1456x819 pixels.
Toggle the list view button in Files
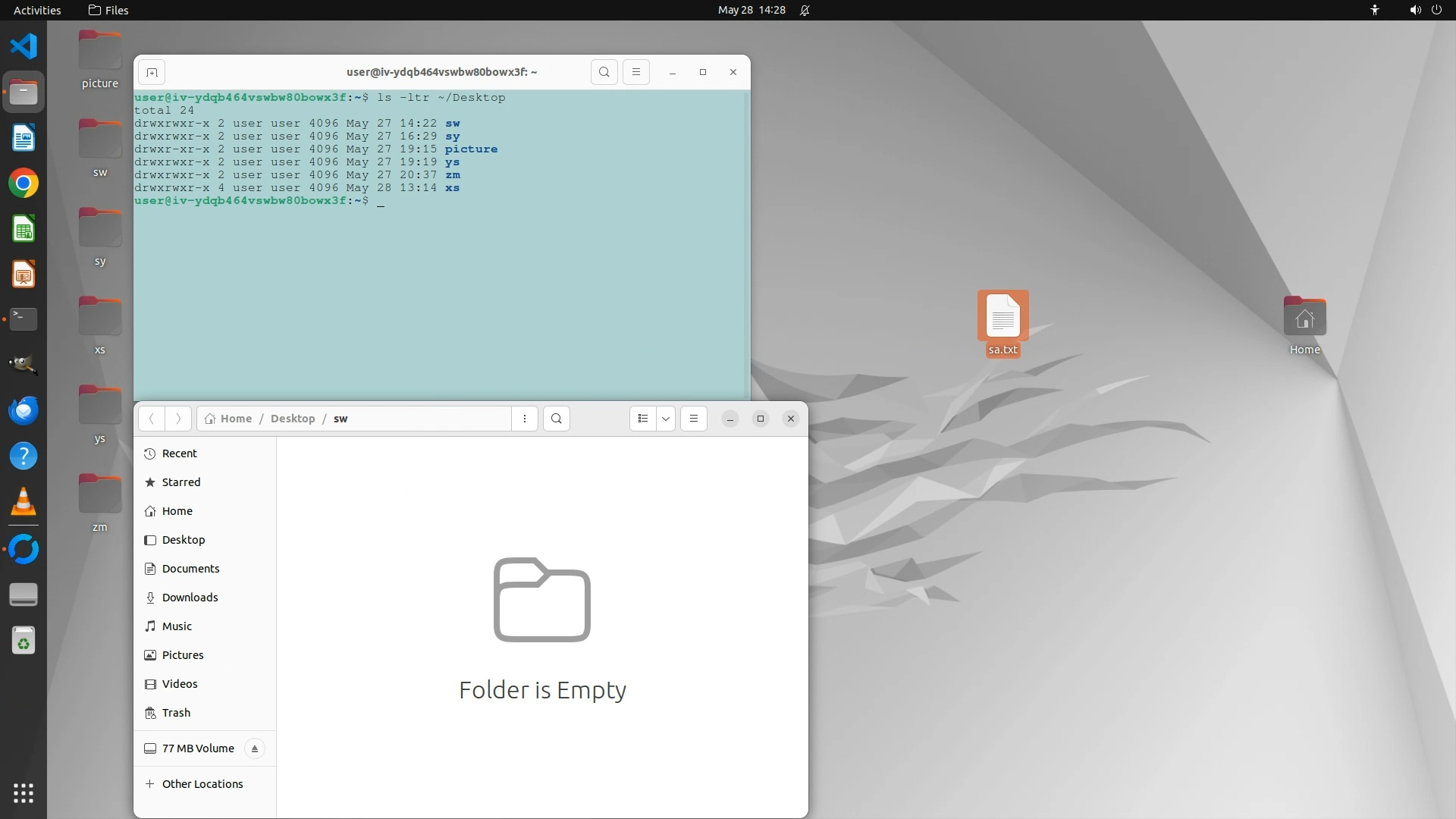[x=643, y=419]
